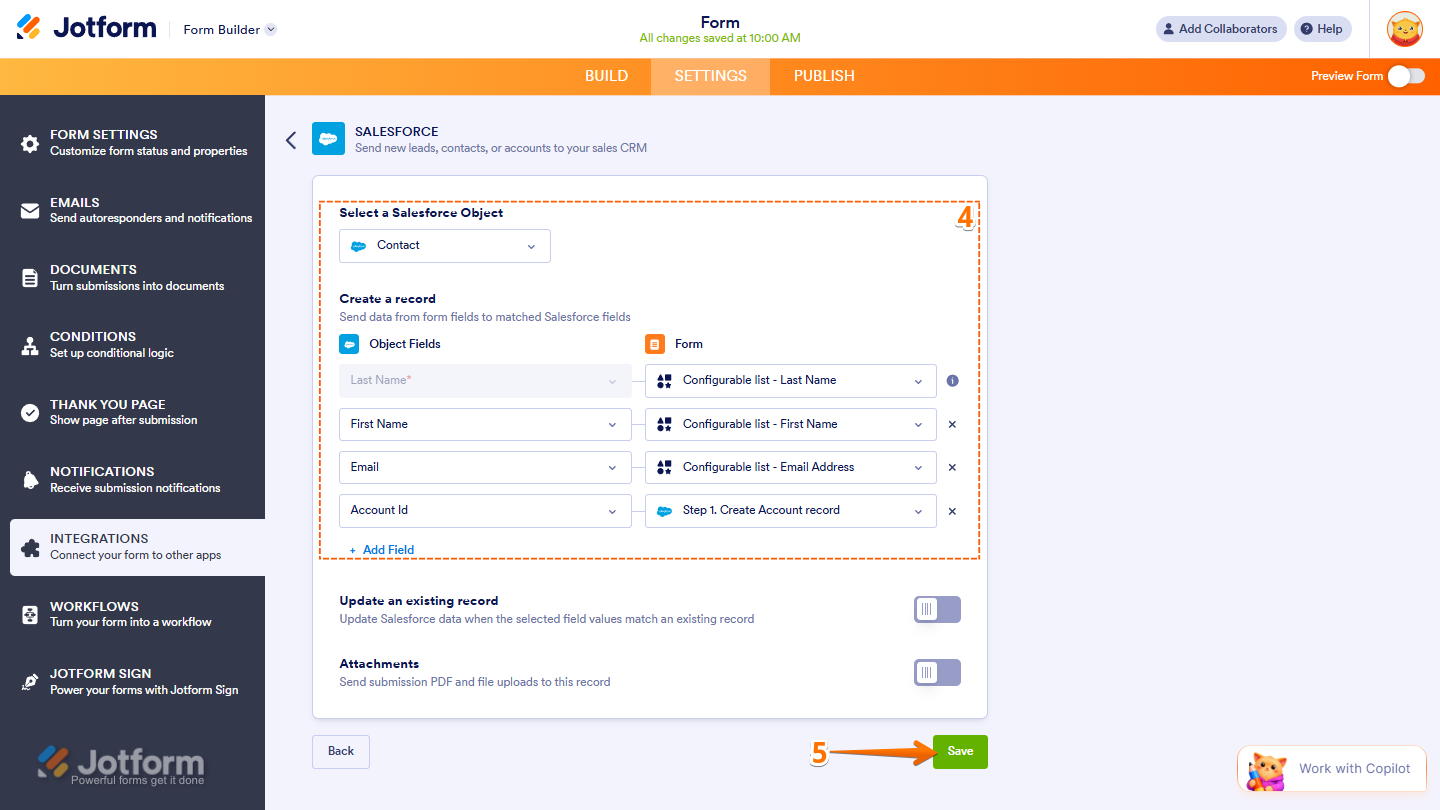Image resolution: width=1440 pixels, height=810 pixels.
Task: Click the Salesforce cloud icon in header
Action: coord(328,138)
